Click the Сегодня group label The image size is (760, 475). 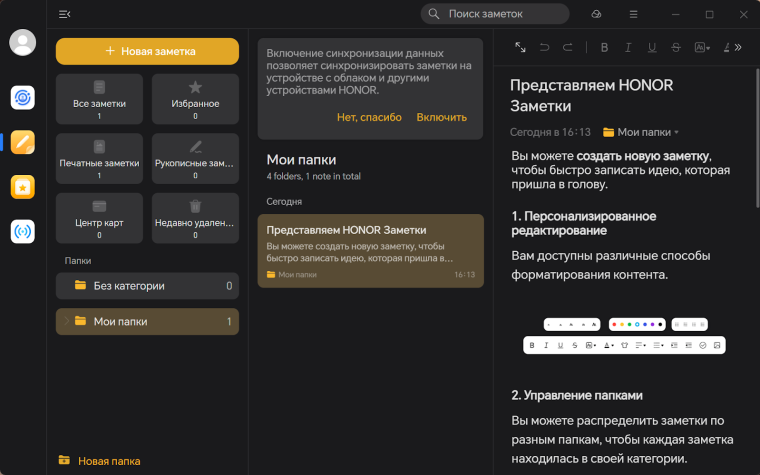[x=284, y=202]
